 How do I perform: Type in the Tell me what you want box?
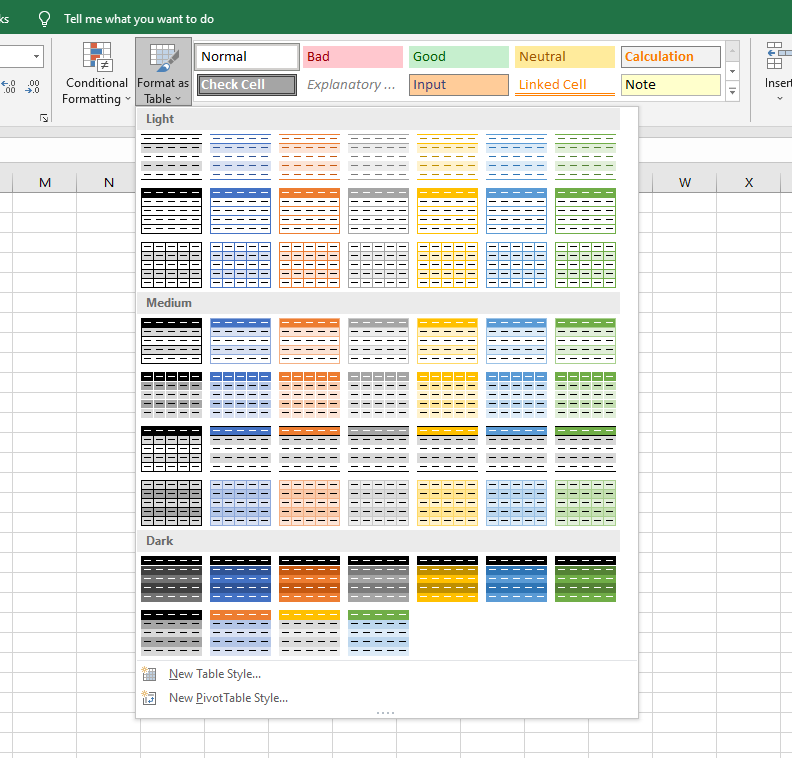pos(138,19)
